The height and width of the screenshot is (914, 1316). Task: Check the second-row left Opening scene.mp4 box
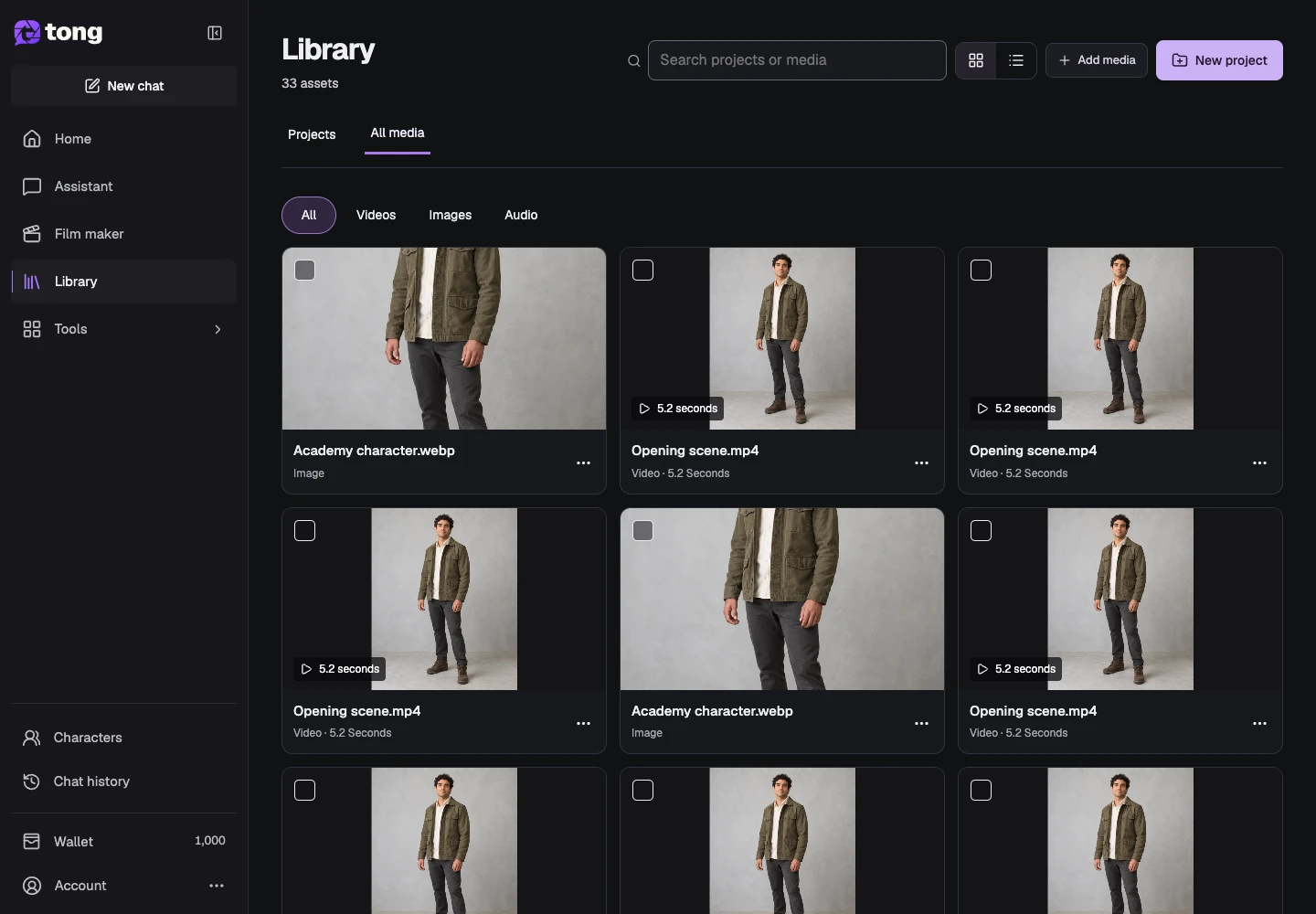pyautogui.click(x=305, y=531)
